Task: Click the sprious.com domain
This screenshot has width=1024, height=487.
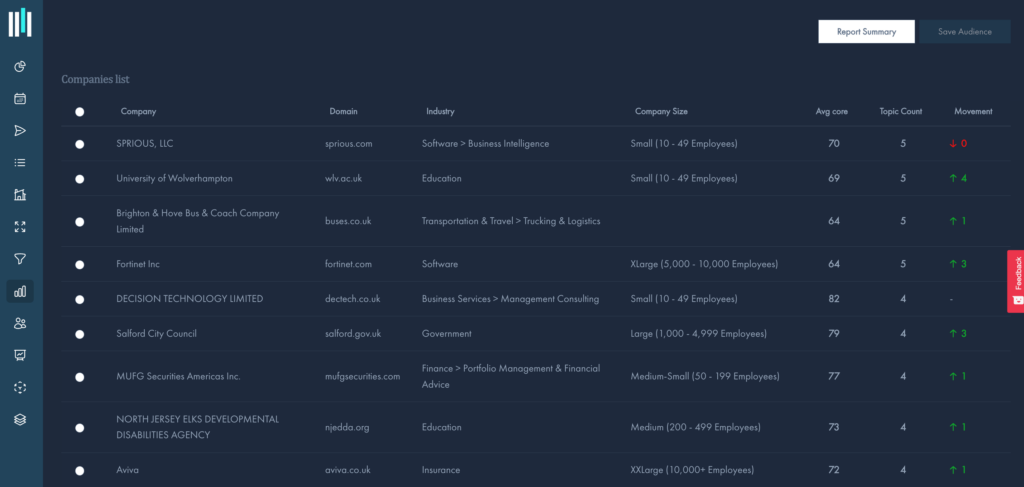Action: [349, 144]
